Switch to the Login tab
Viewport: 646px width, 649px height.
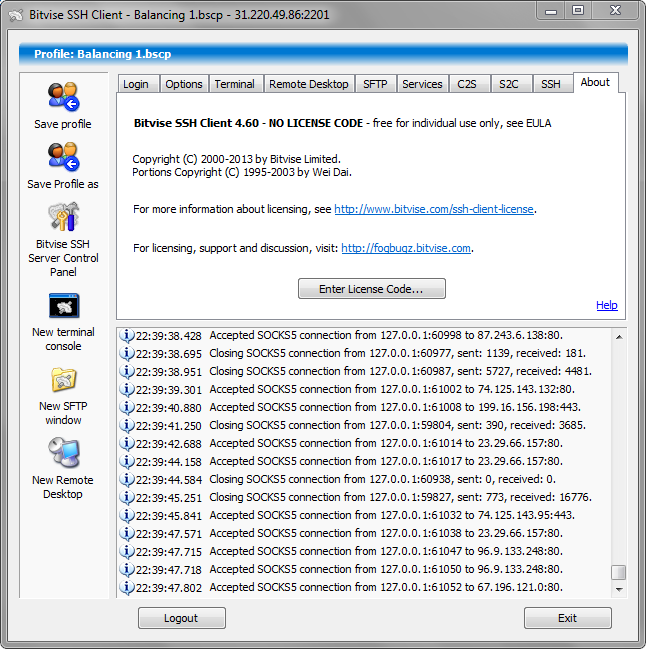pos(139,84)
